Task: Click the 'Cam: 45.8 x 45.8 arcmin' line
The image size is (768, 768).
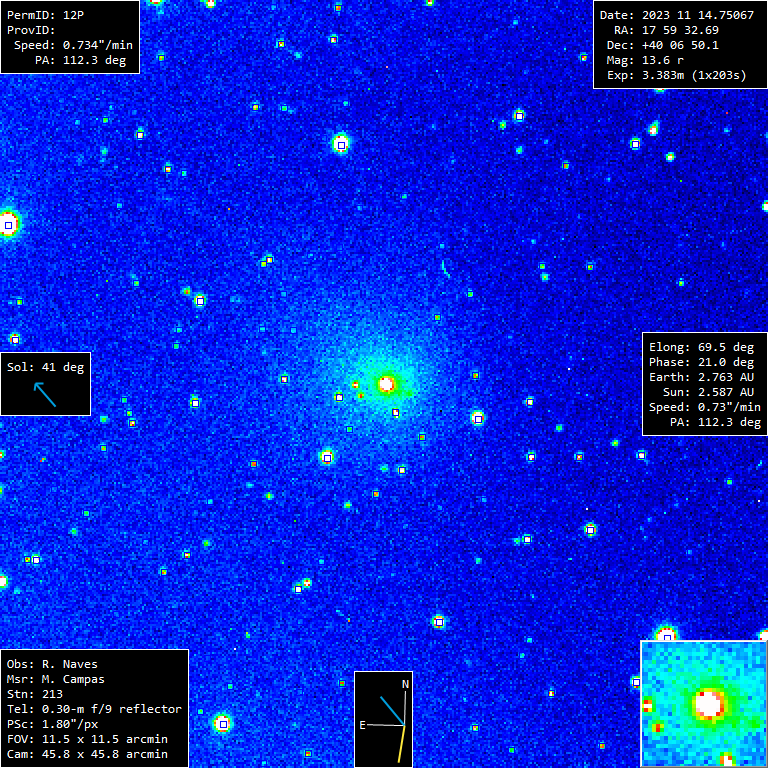Action: pos(87,754)
